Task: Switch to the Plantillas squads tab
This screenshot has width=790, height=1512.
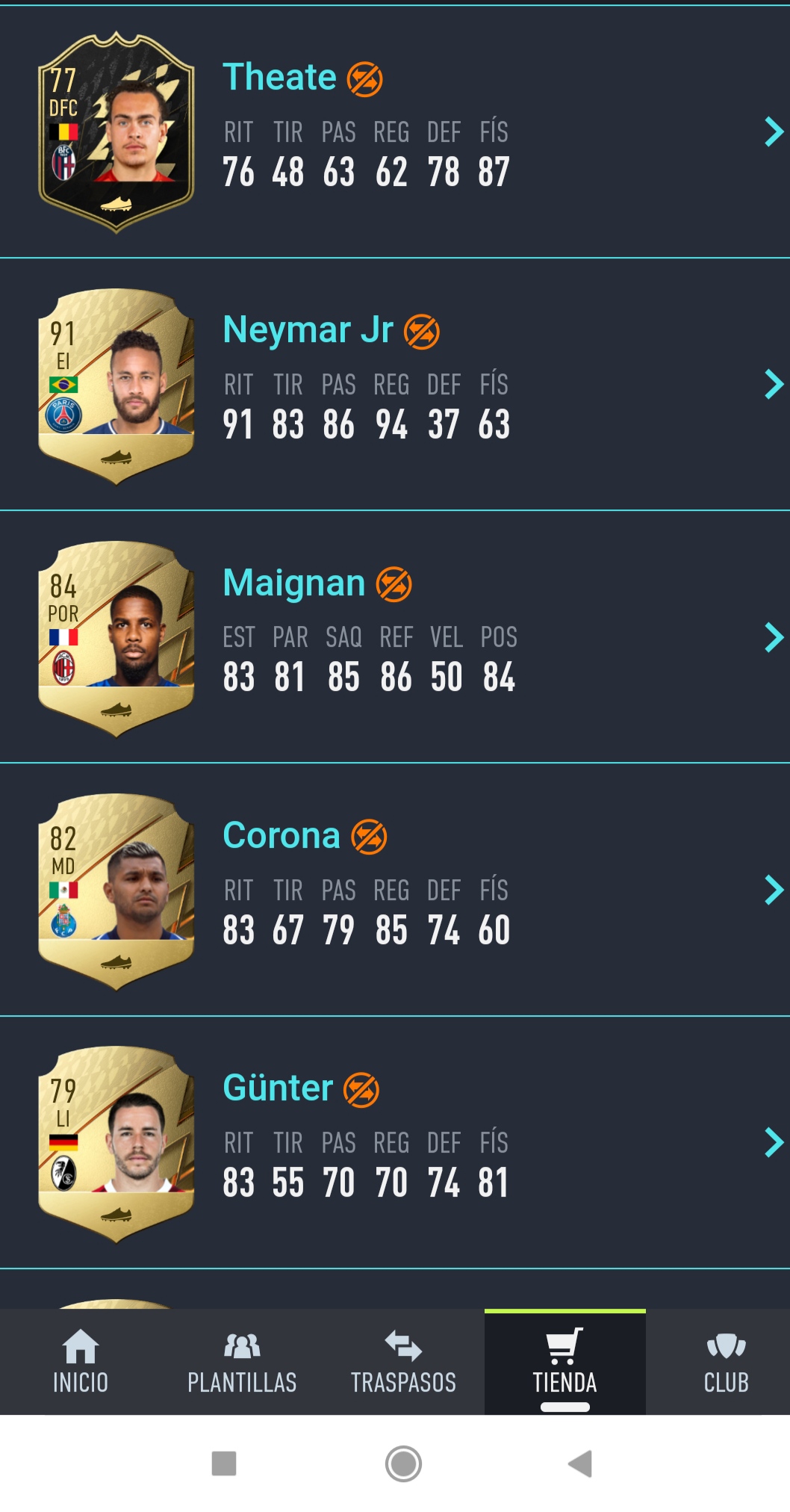Action: coord(242,1362)
